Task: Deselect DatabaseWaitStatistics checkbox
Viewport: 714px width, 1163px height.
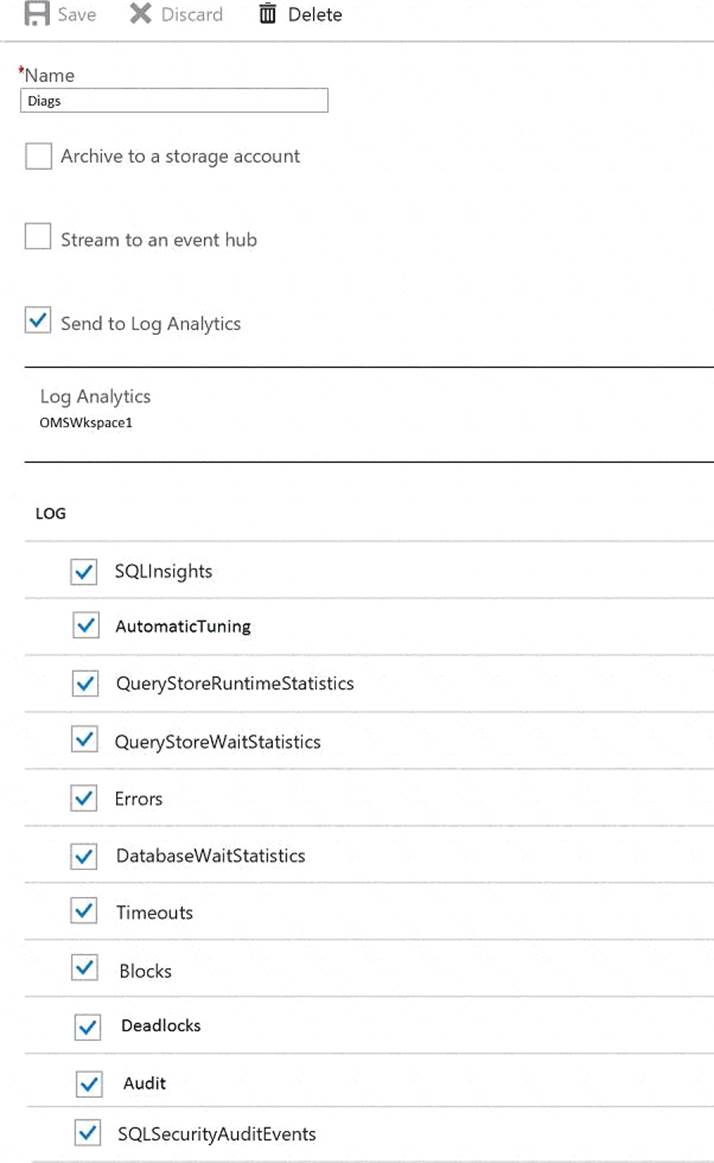Action: [x=86, y=856]
